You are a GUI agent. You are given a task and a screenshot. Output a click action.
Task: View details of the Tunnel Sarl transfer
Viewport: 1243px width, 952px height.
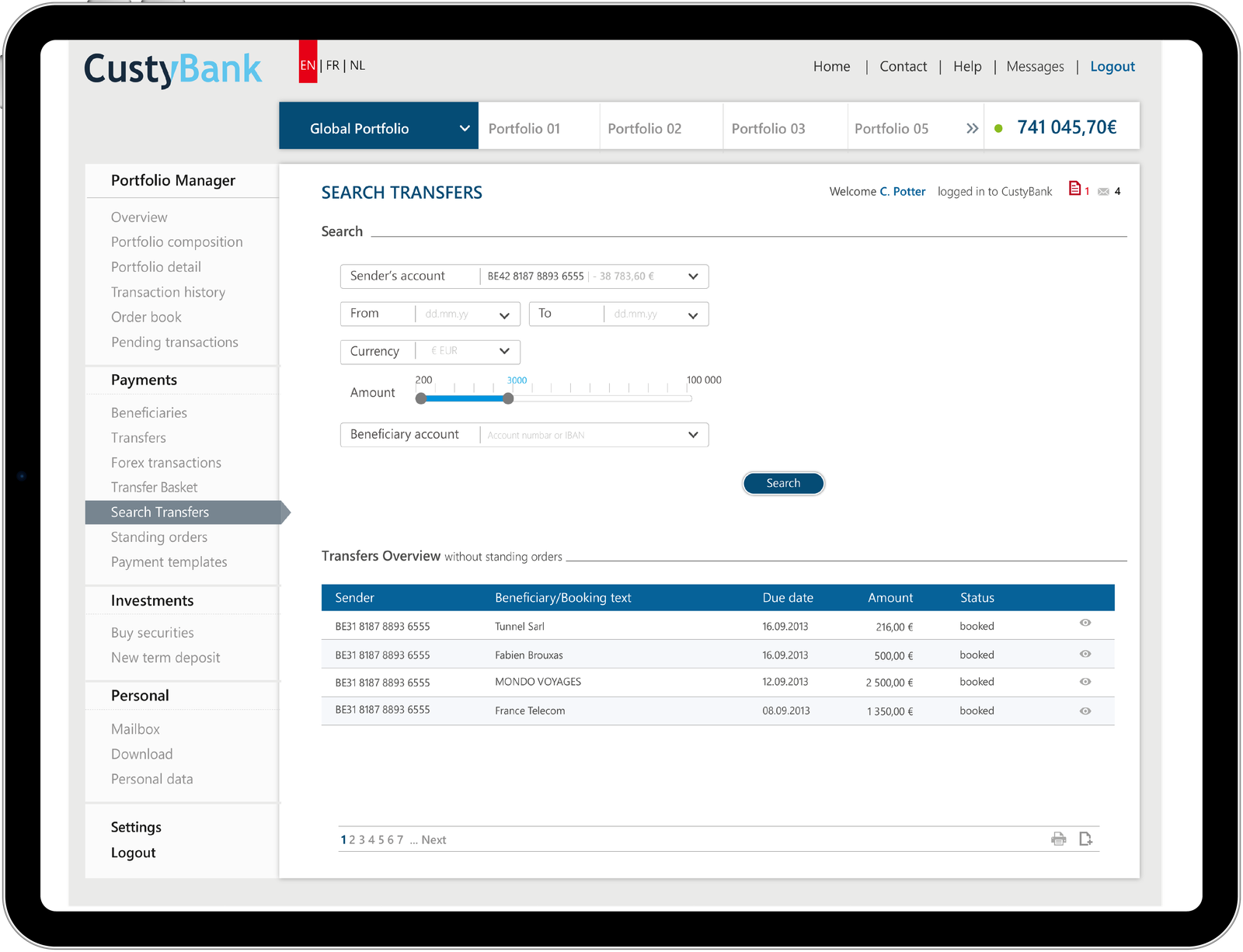pyautogui.click(x=1085, y=623)
